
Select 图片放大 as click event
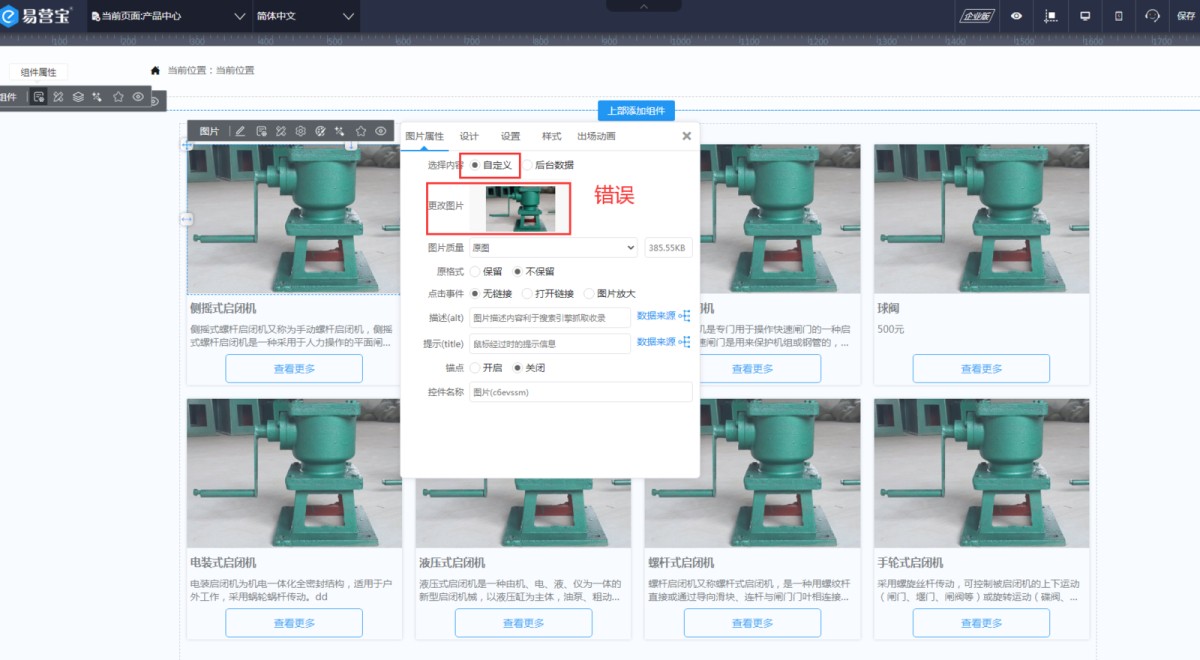[589, 294]
